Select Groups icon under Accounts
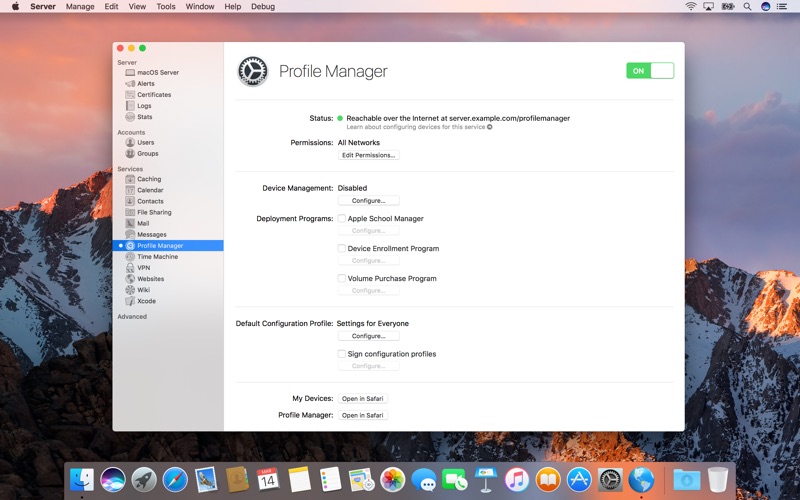The image size is (800, 500). coord(130,154)
